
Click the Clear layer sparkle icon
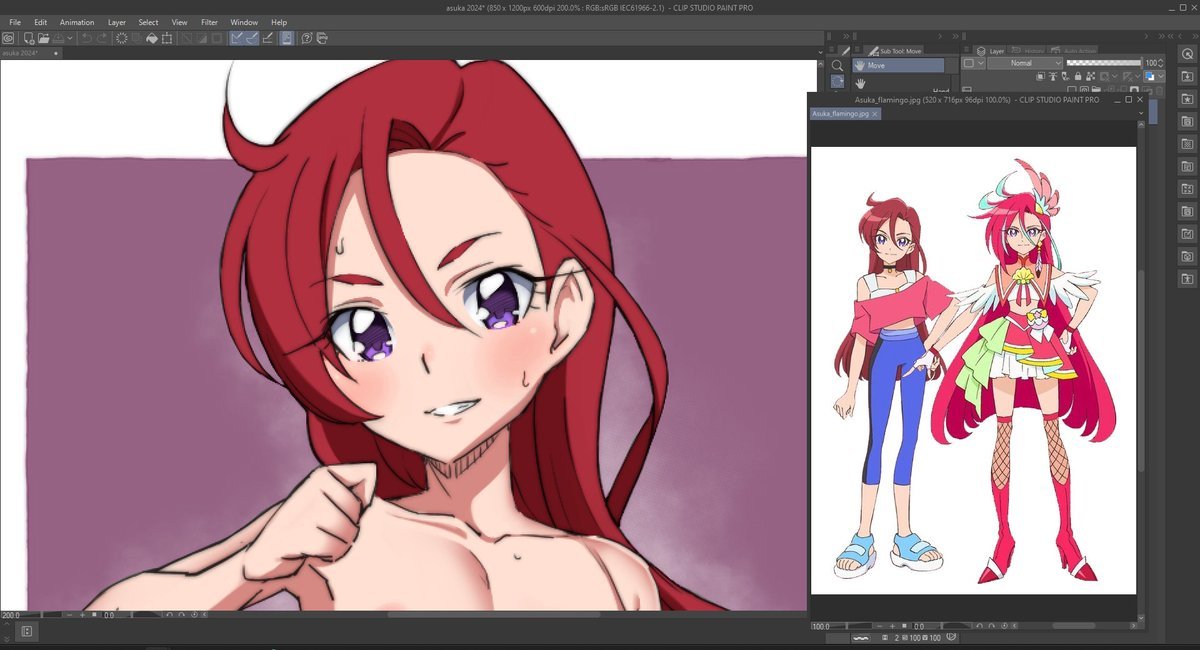point(122,38)
